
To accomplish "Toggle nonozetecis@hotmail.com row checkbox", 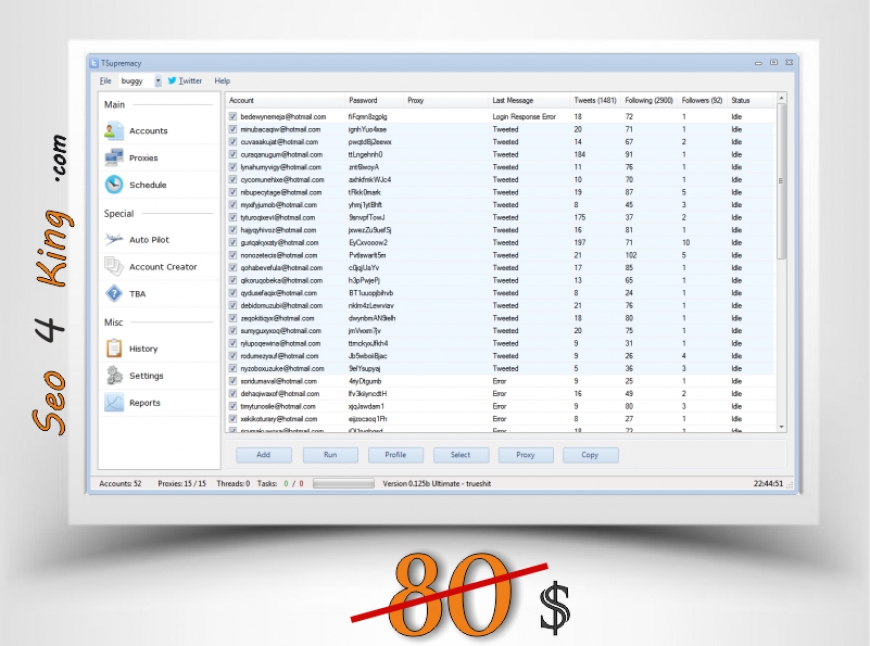I will (233, 255).
